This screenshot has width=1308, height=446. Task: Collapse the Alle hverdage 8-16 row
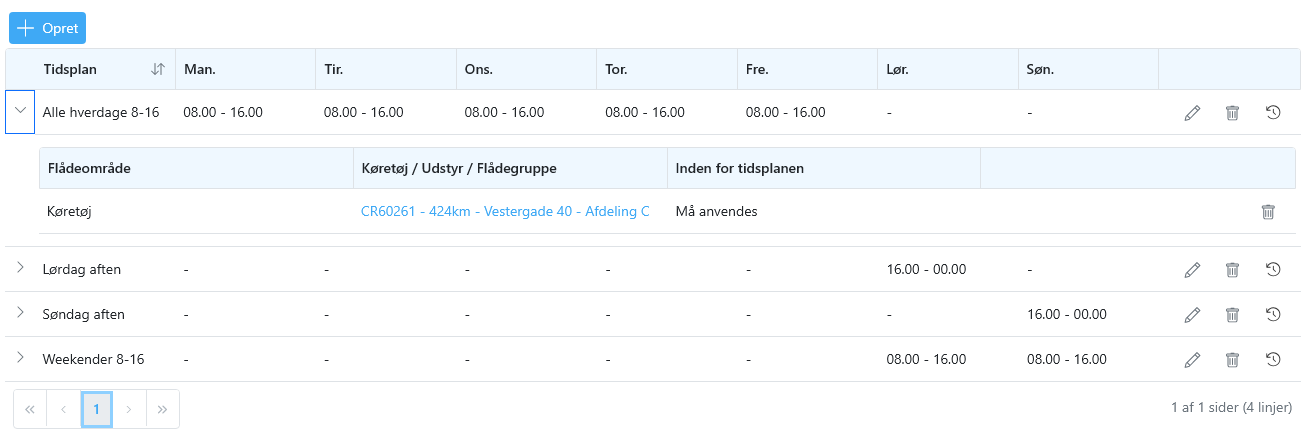click(20, 112)
